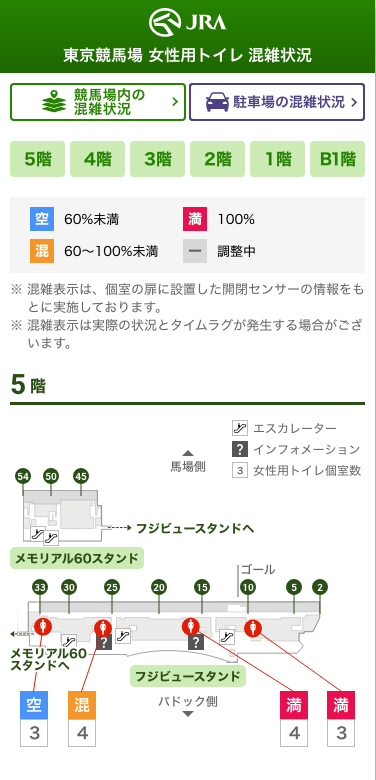Select the B1階 floor tab
The height and width of the screenshot is (780, 376).
(338, 159)
